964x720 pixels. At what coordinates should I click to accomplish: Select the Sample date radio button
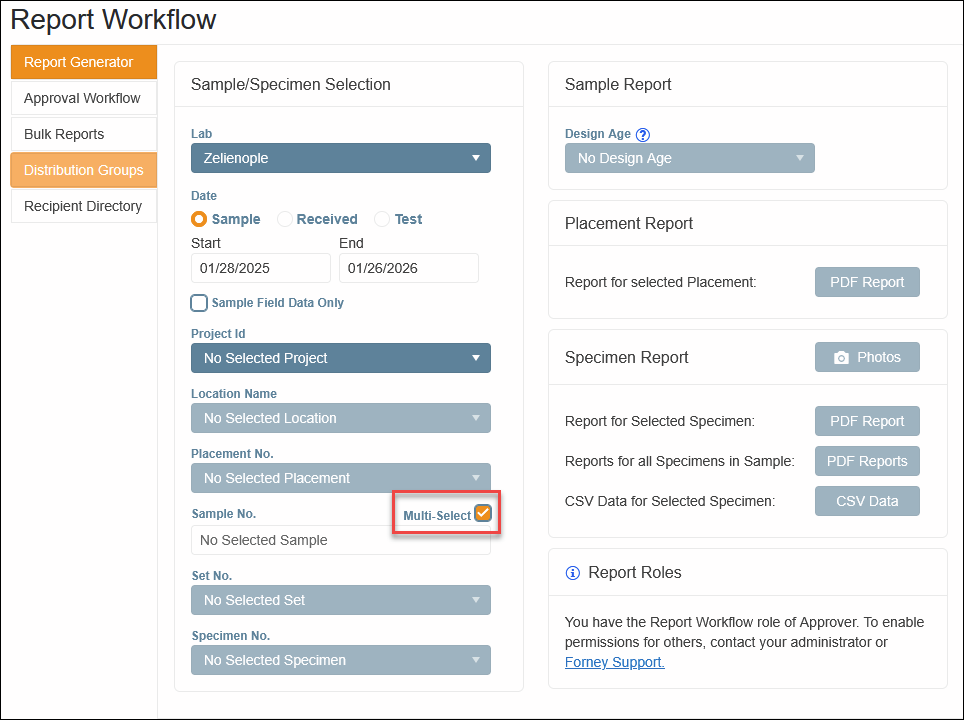(199, 219)
